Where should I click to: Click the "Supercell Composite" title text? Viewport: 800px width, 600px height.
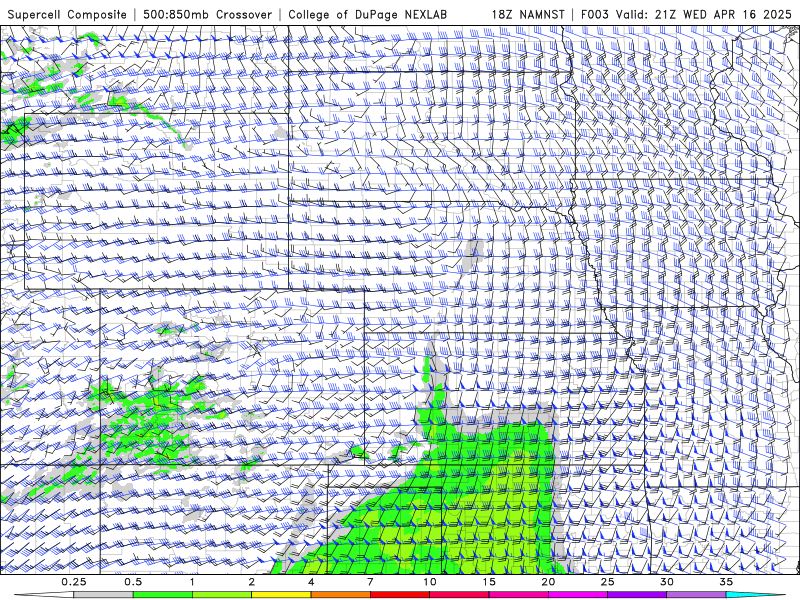[x=67, y=15]
